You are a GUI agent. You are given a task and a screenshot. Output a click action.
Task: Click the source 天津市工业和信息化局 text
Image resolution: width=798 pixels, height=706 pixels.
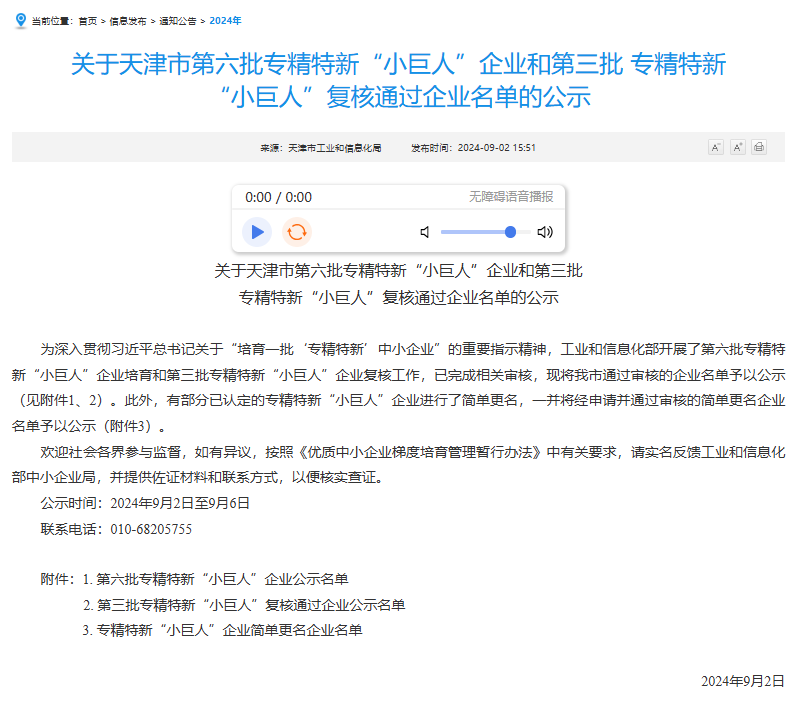[334, 147]
